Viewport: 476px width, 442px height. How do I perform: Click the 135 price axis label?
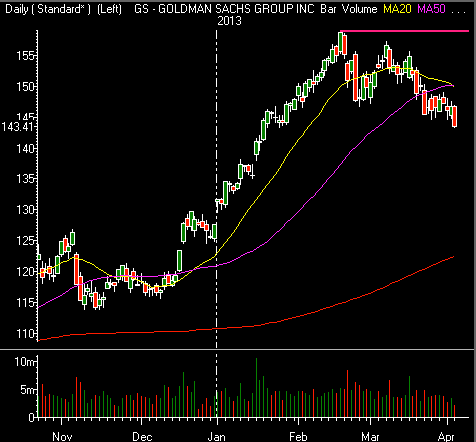25,179
